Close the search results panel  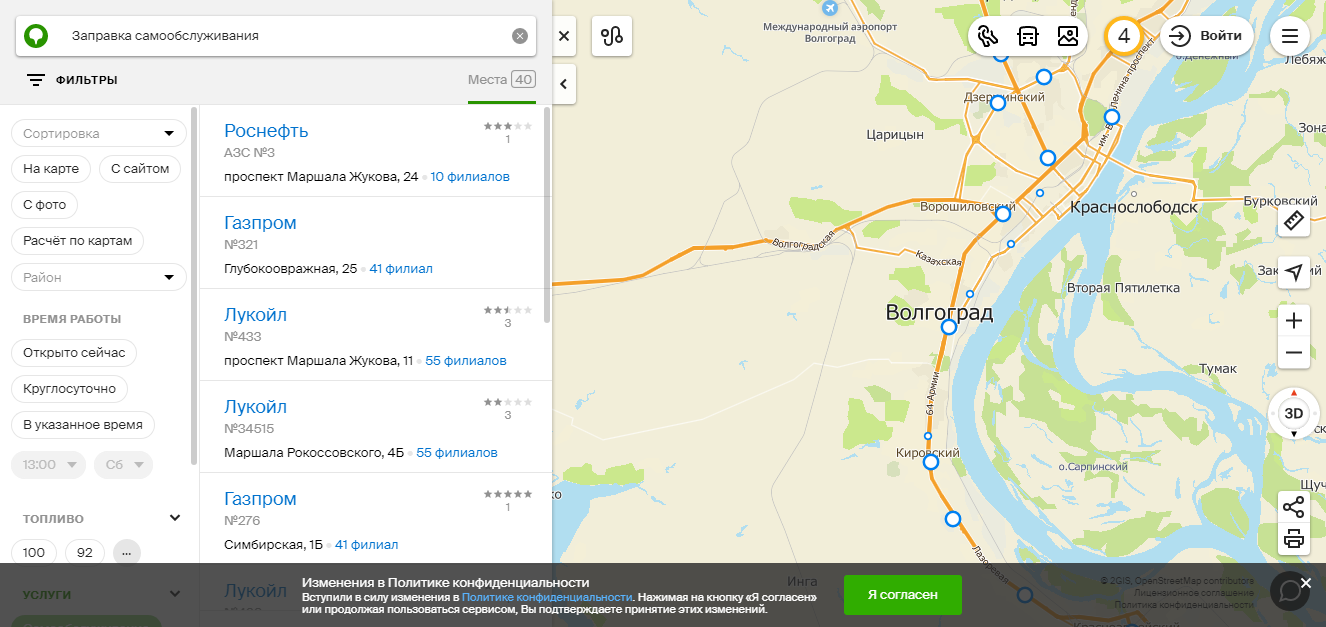click(563, 36)
